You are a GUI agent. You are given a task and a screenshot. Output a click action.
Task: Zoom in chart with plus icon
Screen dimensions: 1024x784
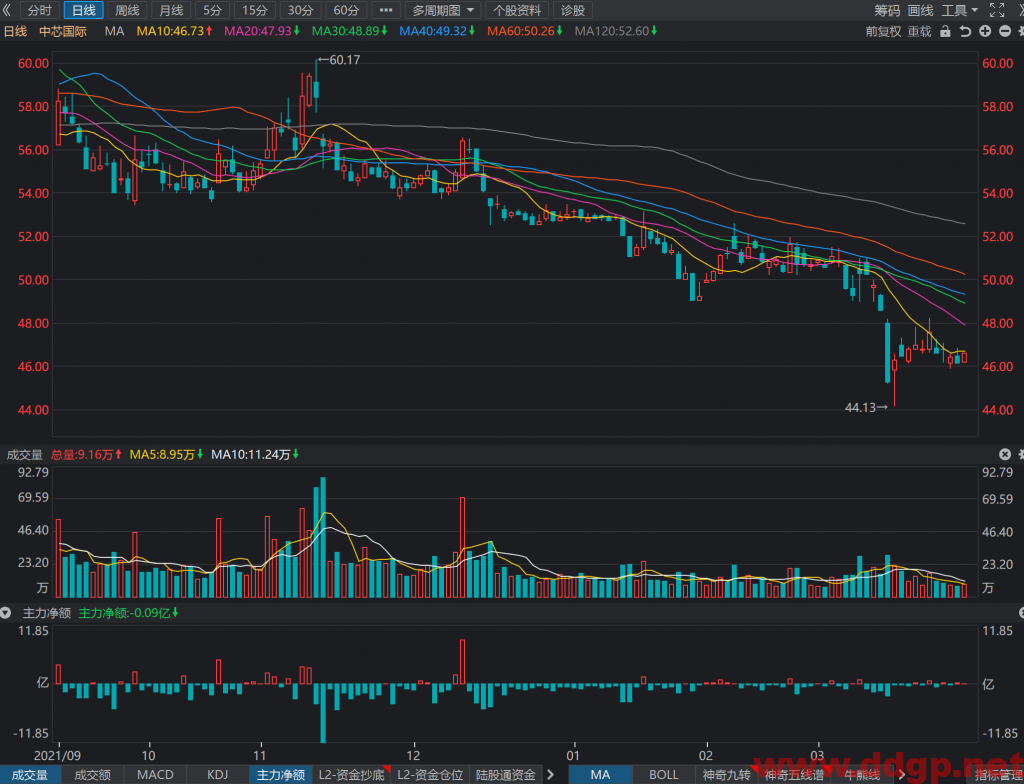tap(985, 31)
